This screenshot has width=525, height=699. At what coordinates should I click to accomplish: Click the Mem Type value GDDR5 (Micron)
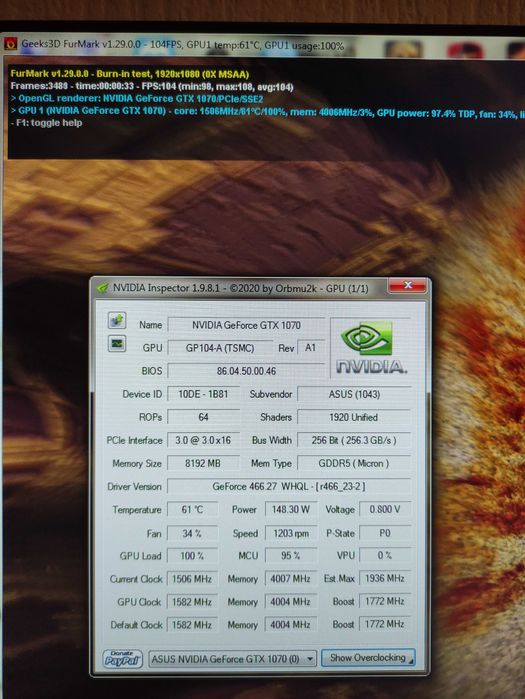[354, 464]
